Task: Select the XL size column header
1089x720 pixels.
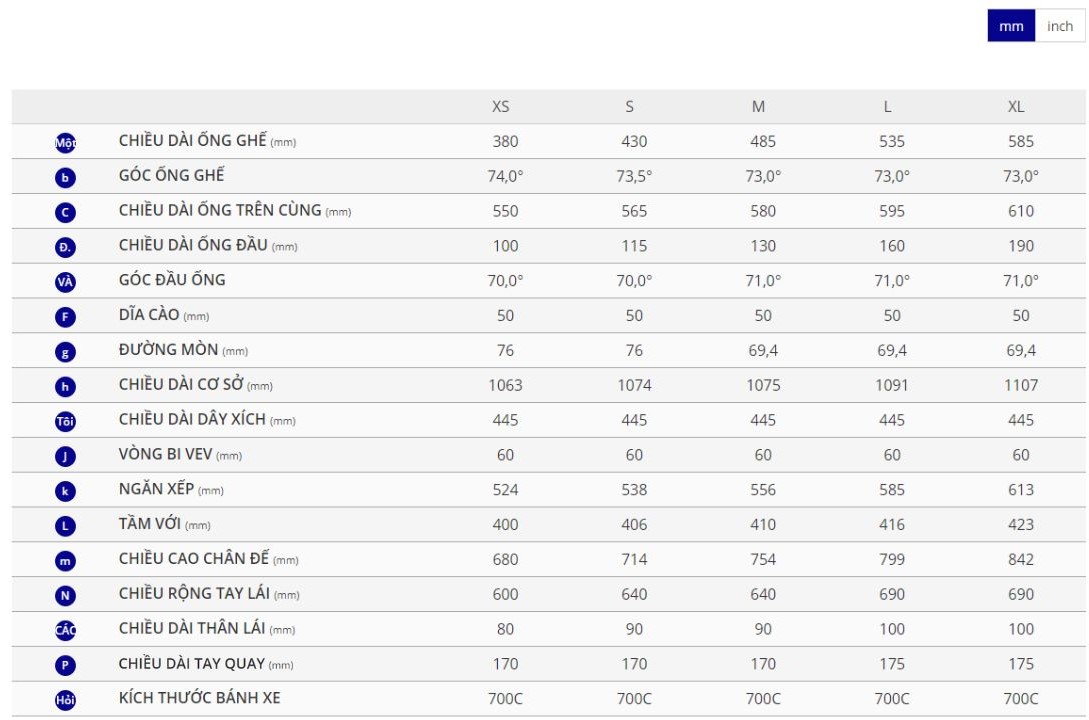Action: pos(1016,107)
